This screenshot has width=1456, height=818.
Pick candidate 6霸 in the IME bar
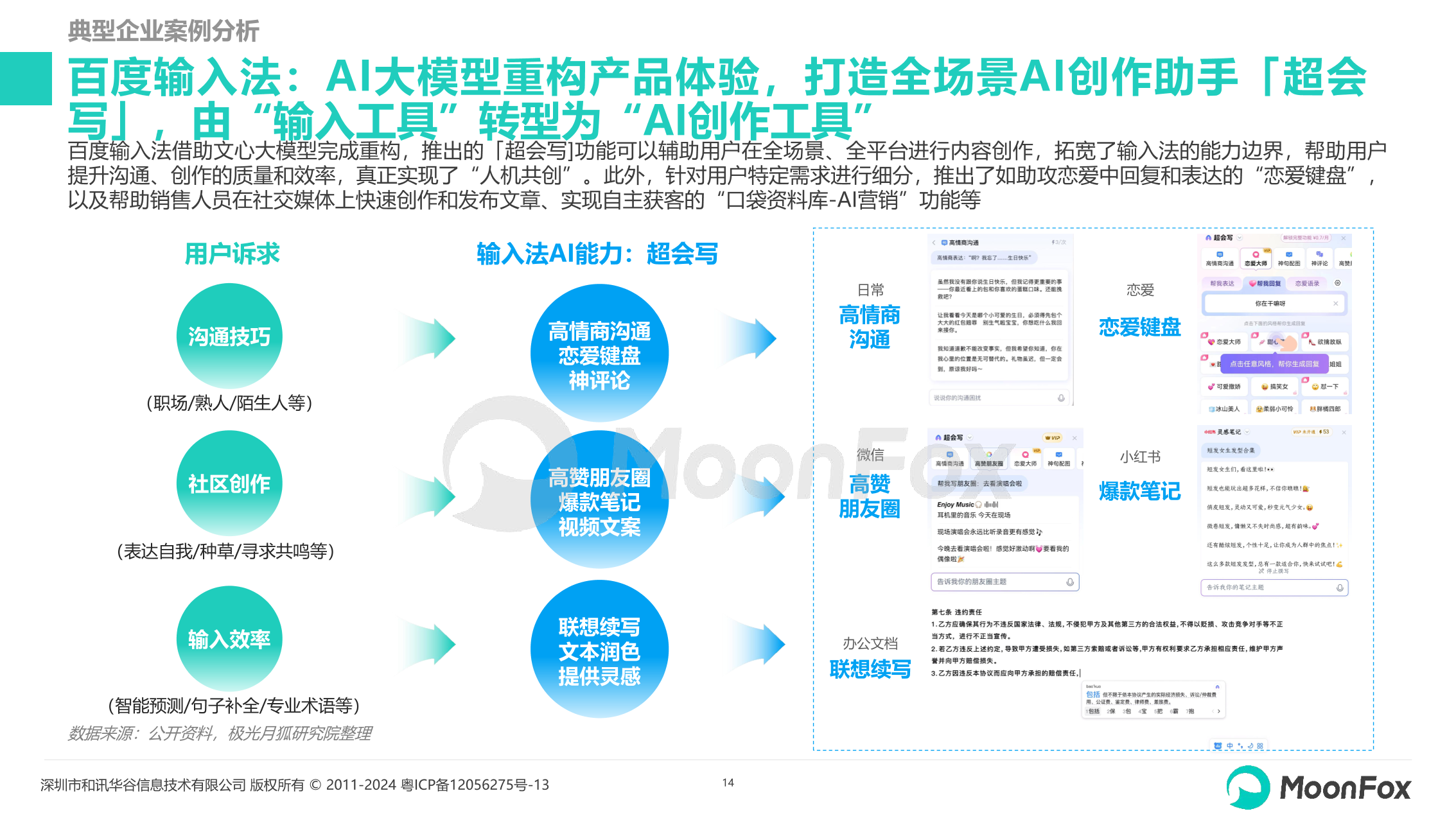[1174, 711]
